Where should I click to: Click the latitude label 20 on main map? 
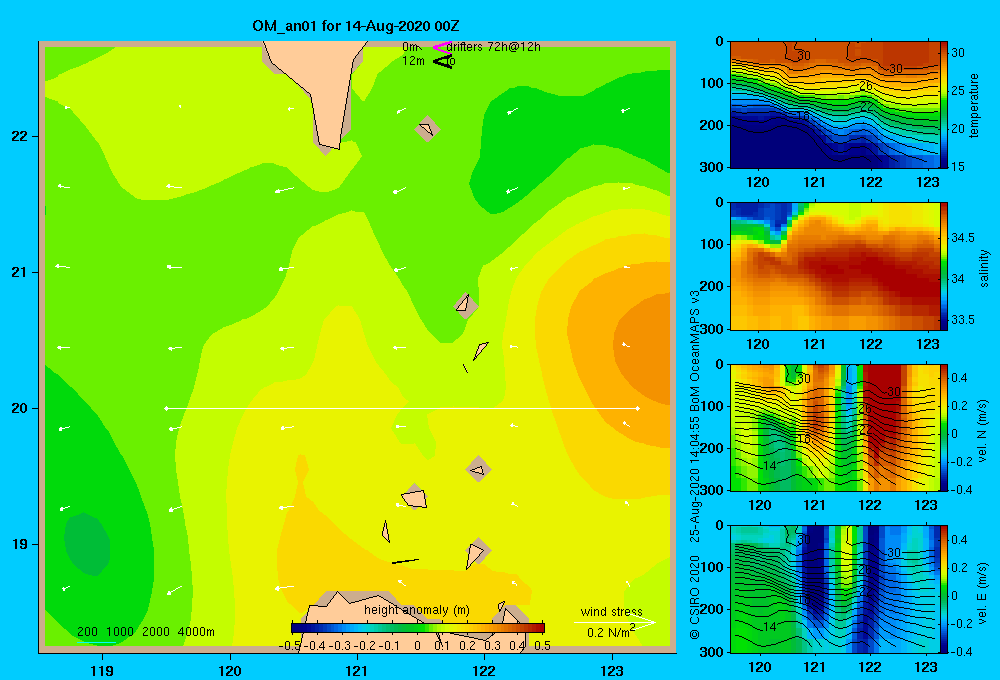pyautogui.click(x=20, y=408)
